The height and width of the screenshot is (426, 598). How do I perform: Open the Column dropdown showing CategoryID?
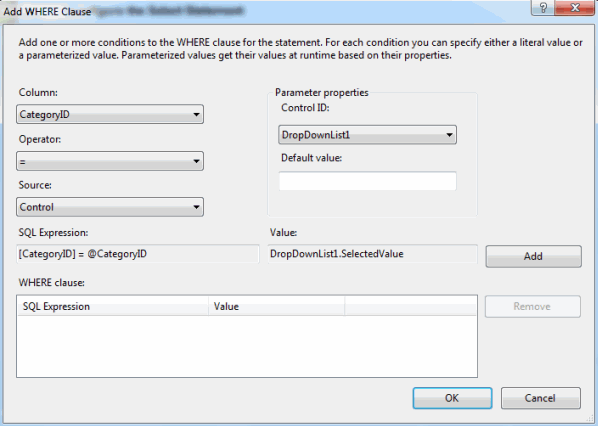[x=110, y=114]
